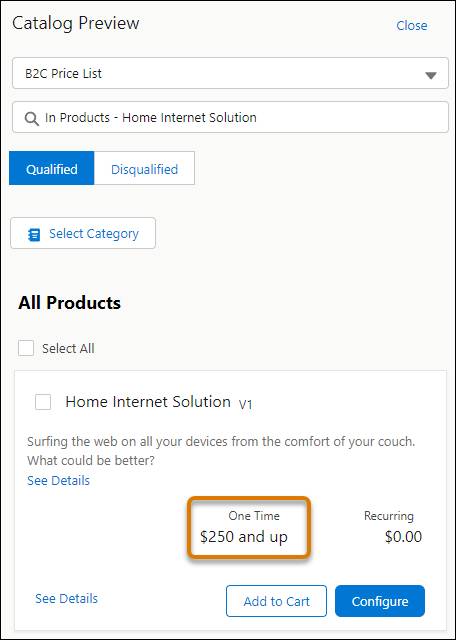Switch to the Disqualified tab
456x640 pixels.
(145, 169)
